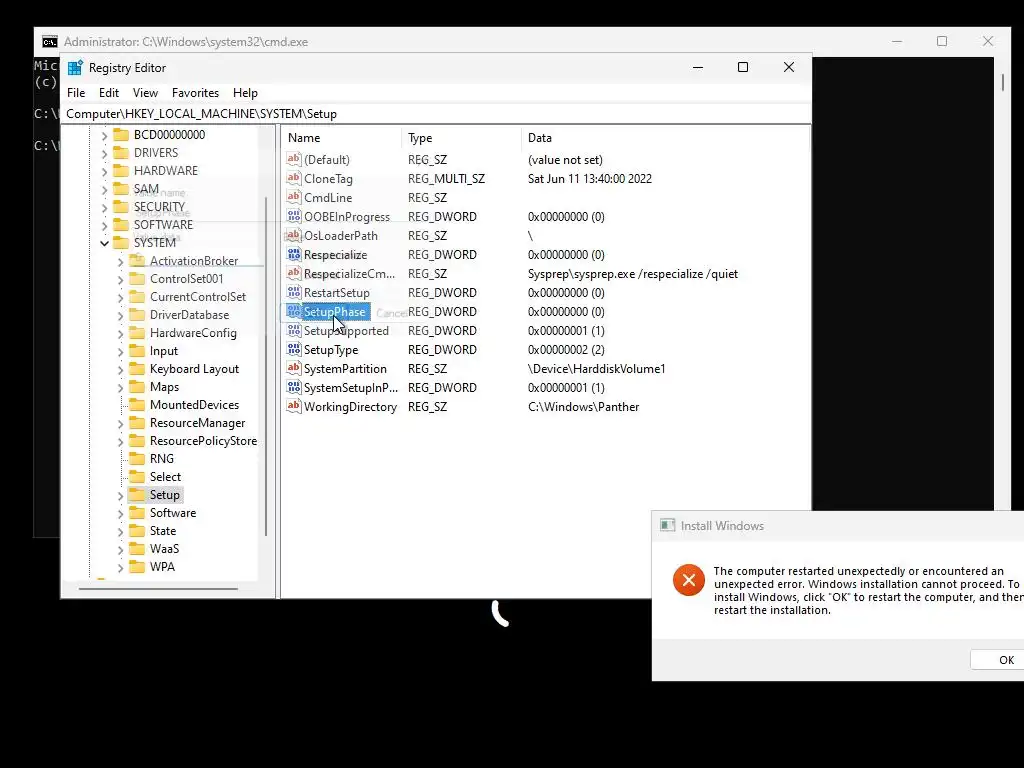The height and width of the screenshot is (768, 1024).
Task: Expand the Setup key
Action: [120, 496]
